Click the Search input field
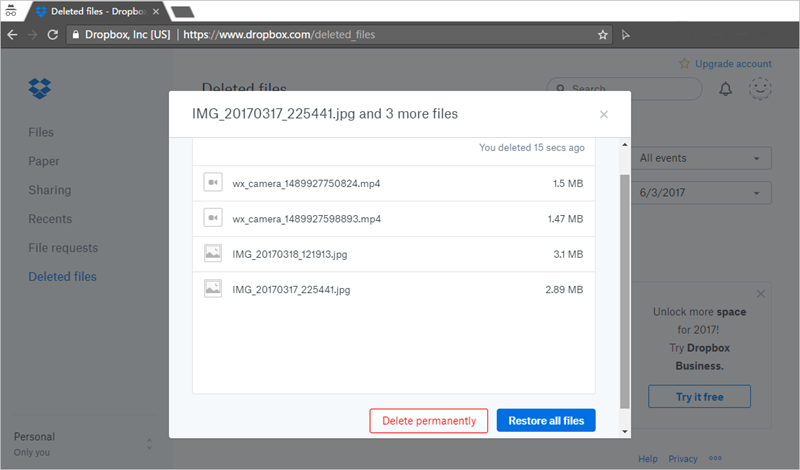The width and height of the screenshot is (800, 470). coord(624,89)
